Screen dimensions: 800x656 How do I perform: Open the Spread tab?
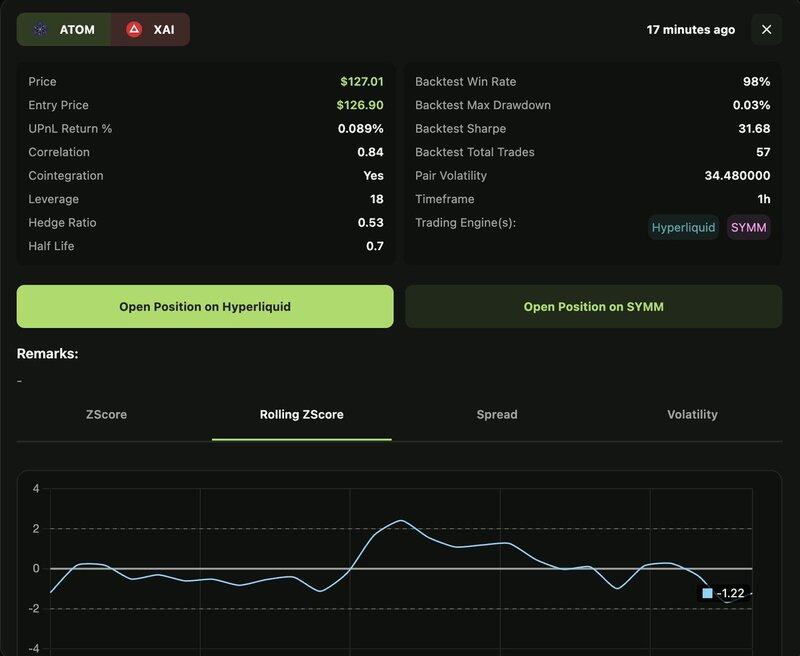(x=497, y=414)
